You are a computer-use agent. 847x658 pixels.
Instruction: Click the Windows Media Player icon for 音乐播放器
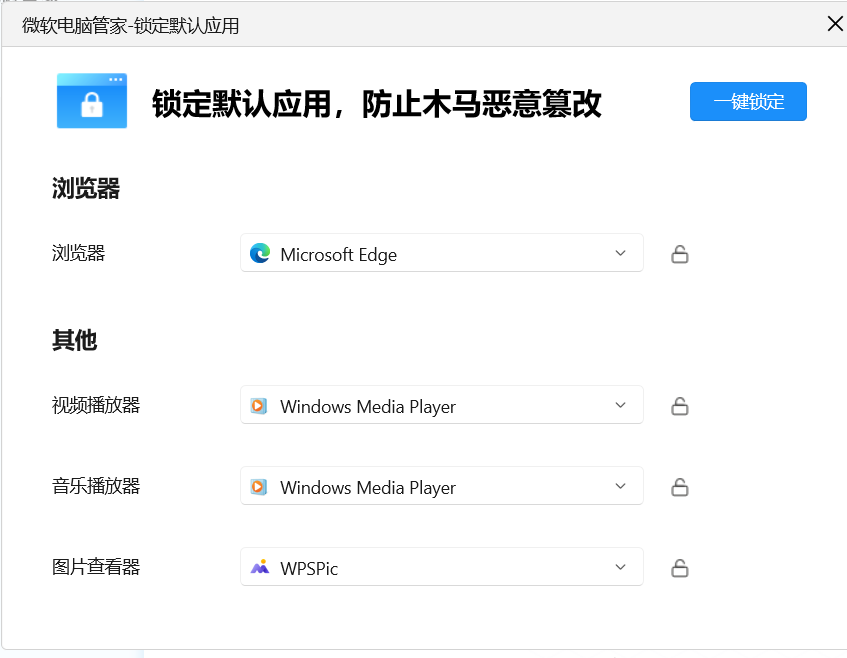click(x=259, y=487)
